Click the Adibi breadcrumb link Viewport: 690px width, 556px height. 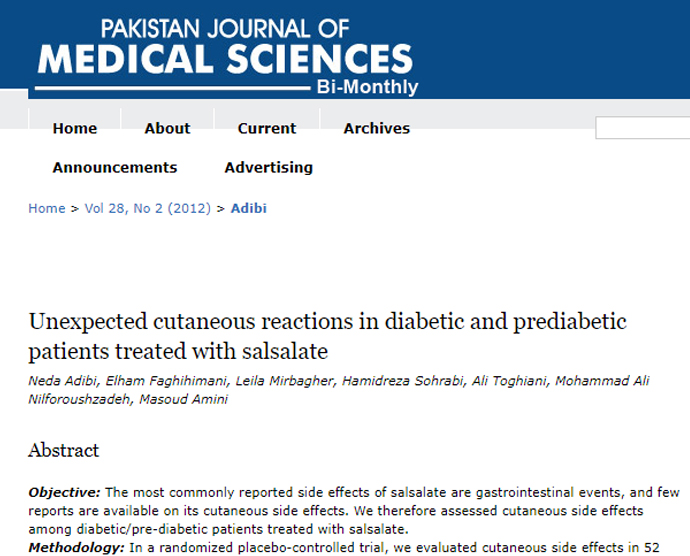coord(249,209)
